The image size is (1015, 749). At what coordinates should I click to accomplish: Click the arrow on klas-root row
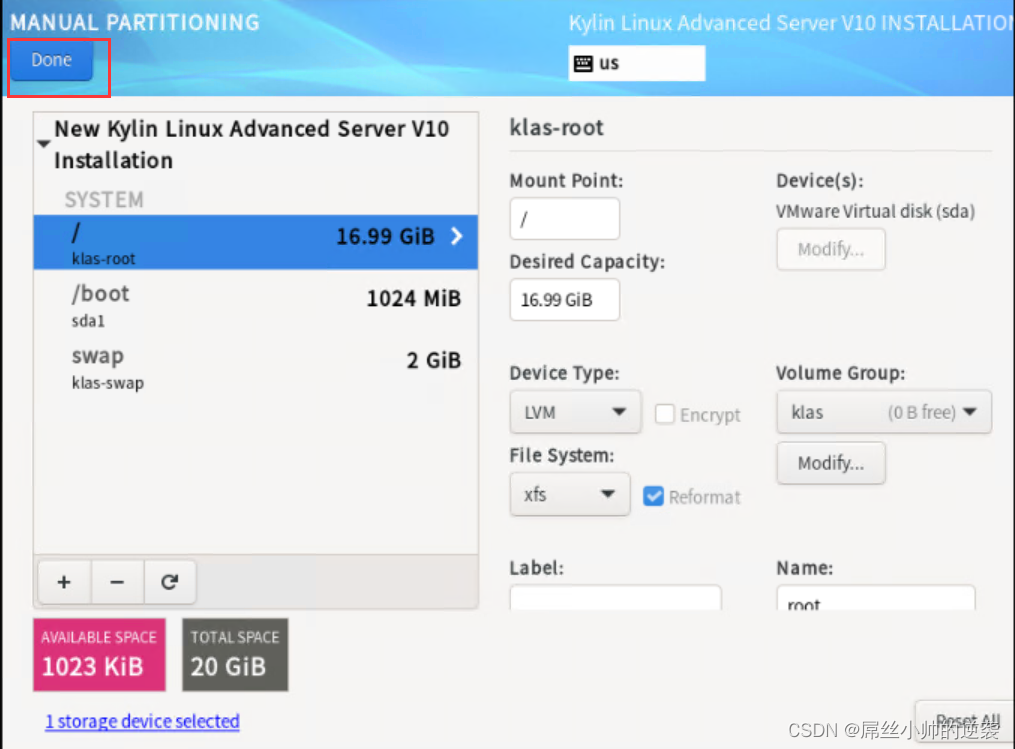(457, 237)
